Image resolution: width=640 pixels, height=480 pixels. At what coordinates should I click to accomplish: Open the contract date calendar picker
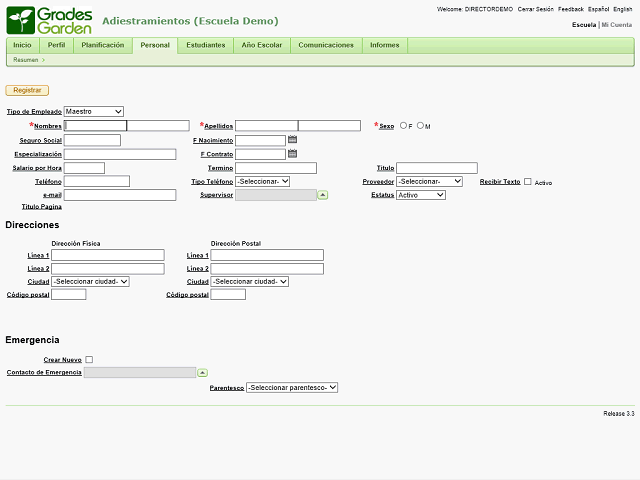pyautogui.click(x=292, y=153)
